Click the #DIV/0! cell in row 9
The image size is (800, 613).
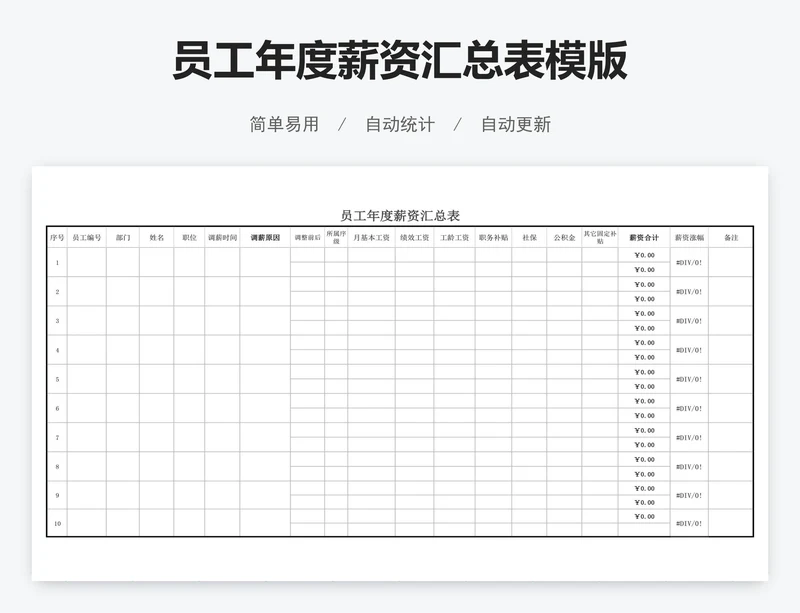689,495
